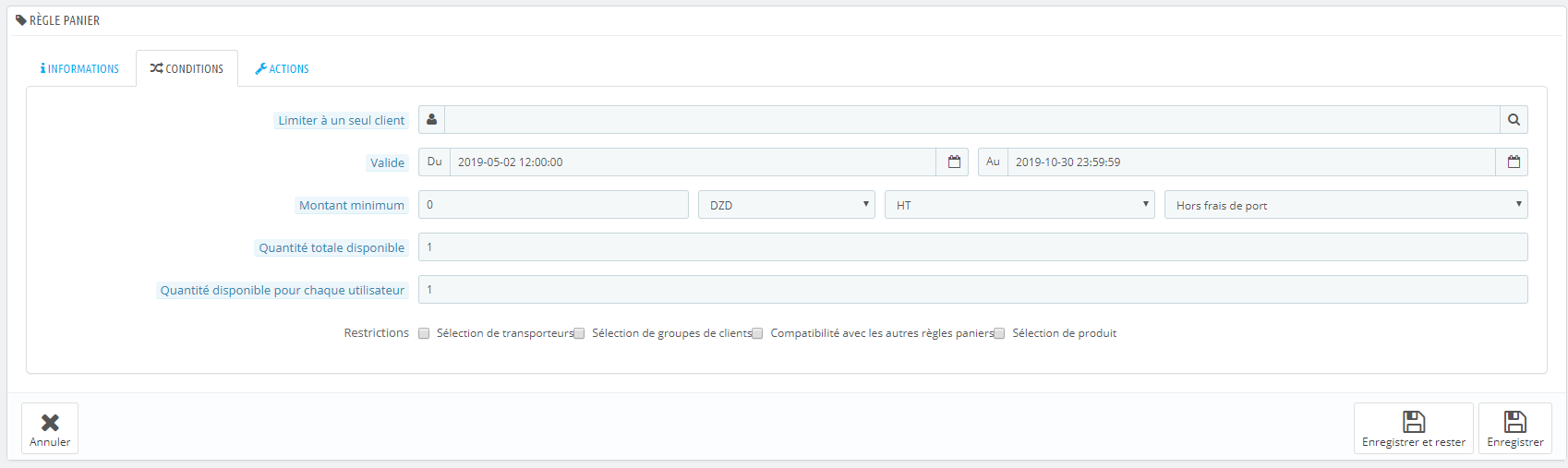1568x468 pixels.
Task: Click Quantité disponible pour chaque utilisateur label
Action: (x=283, y=290)
